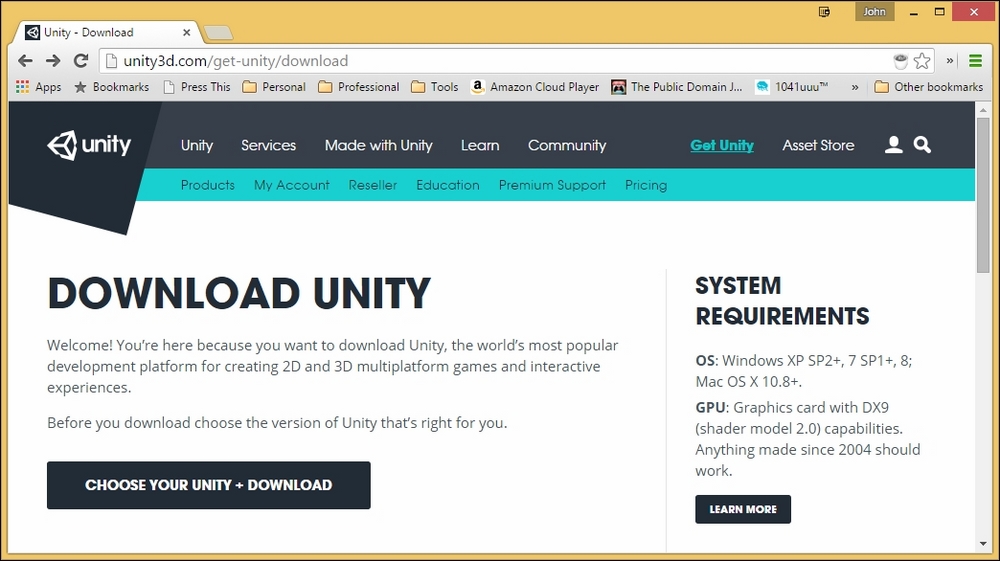
Task: Open the Tools bookmarks folder
Action: (x=435, y=87)
